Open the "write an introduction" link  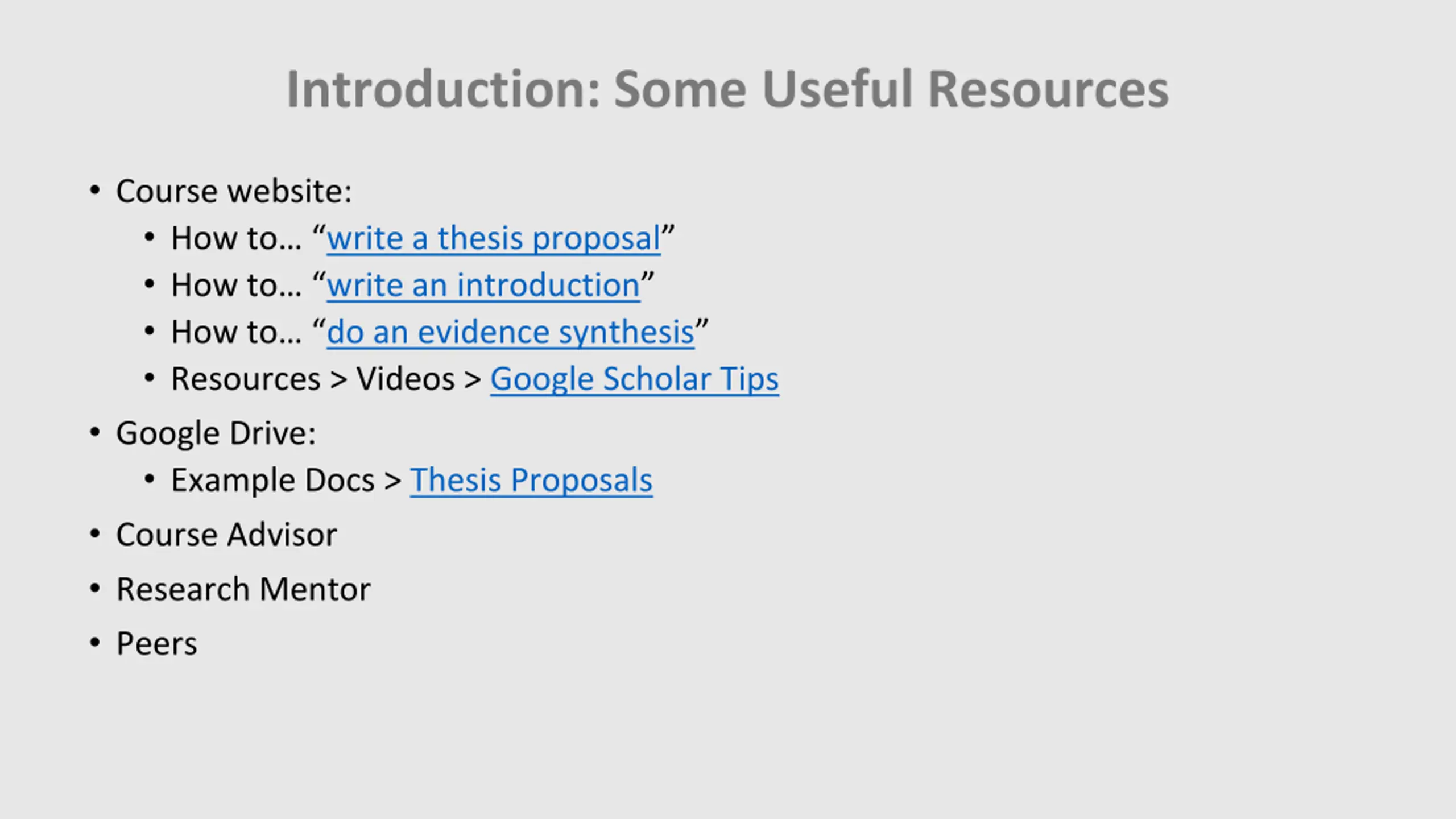pos(483,285)
